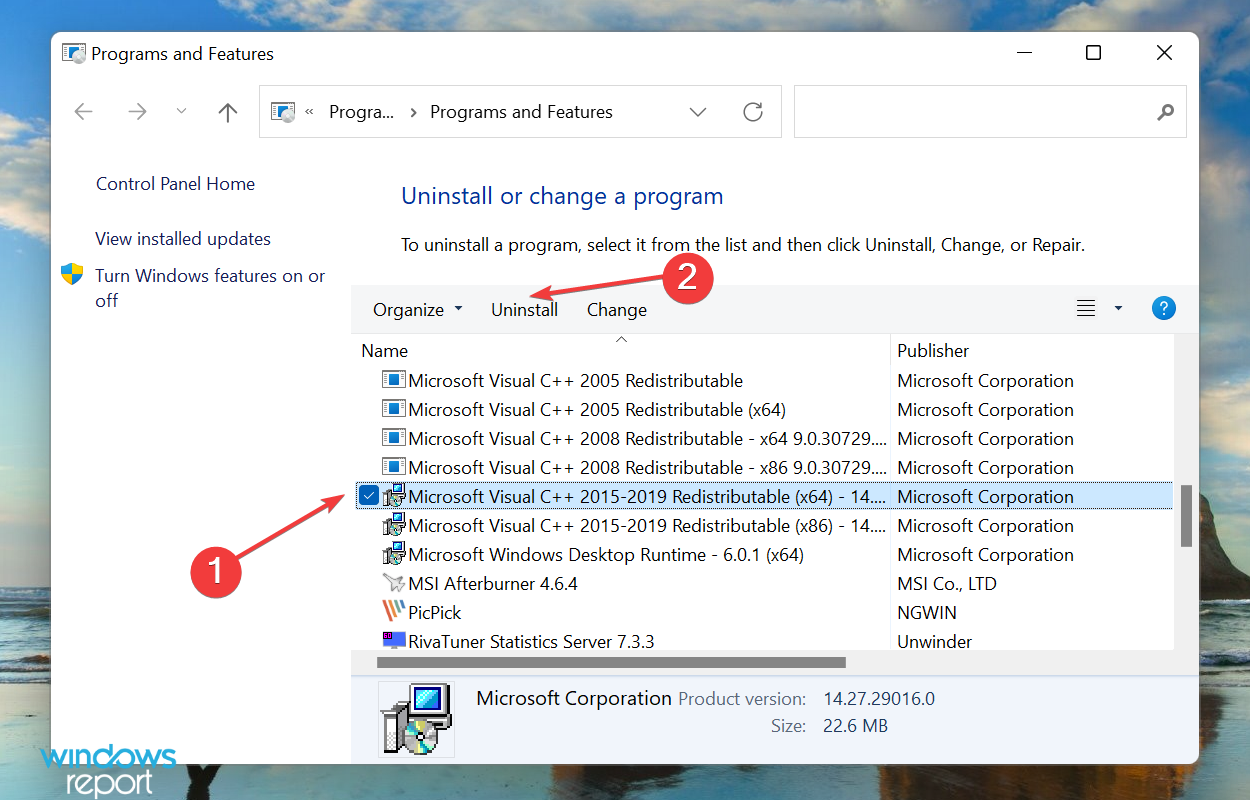Click the Windows Desktop Runtime icon
Screen dimensions: 1250x800
coord(394,555)
